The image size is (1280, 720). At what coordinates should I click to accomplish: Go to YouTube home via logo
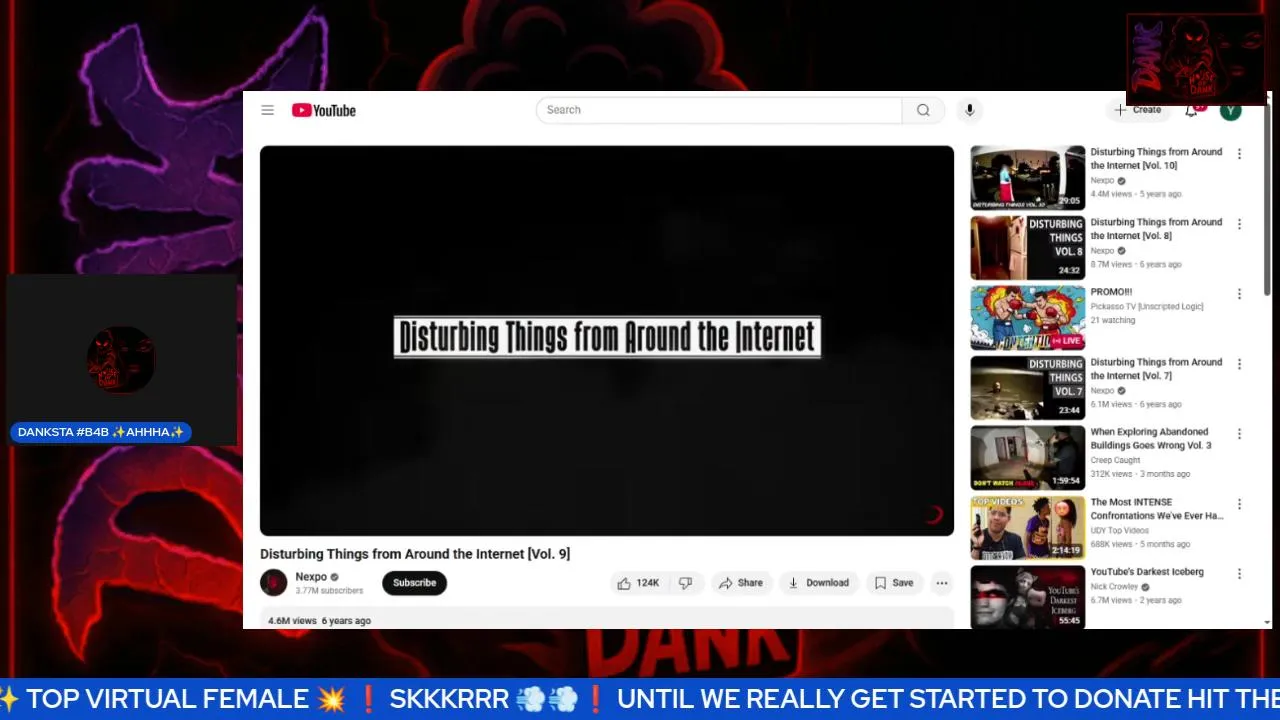[x=323, y=110]
